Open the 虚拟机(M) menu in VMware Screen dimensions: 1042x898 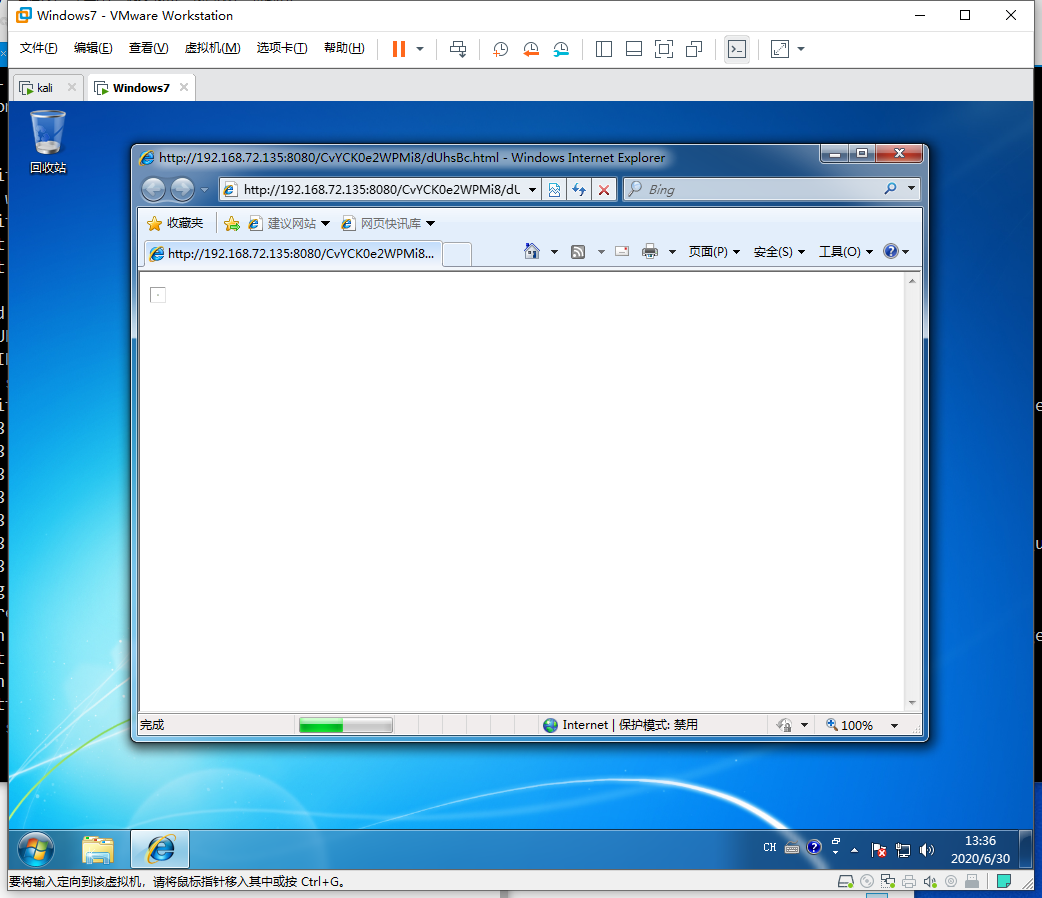212,48
